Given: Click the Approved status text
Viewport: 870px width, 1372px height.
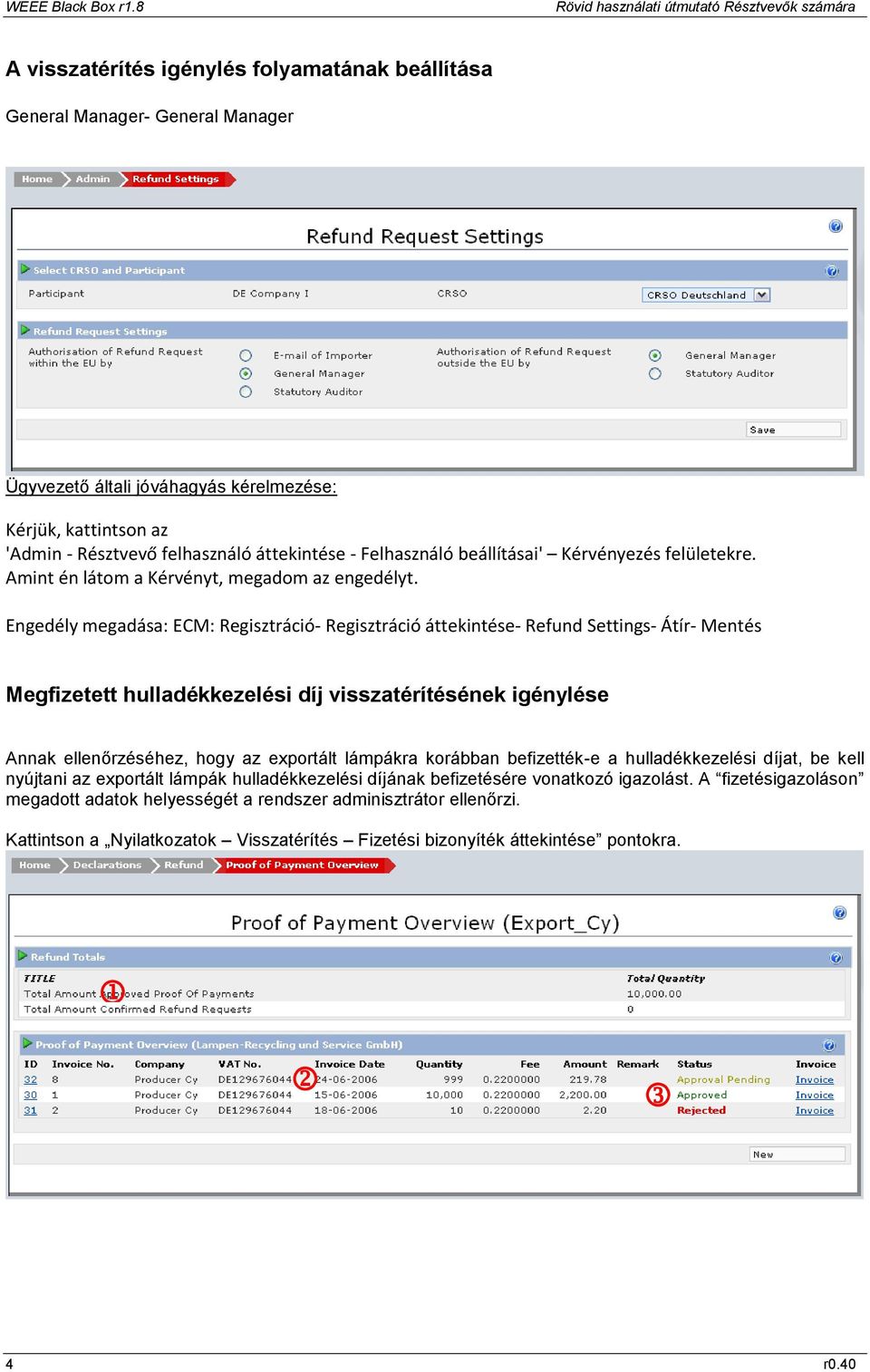Looking at the screenshot, I should click(x=701, y=1096).
